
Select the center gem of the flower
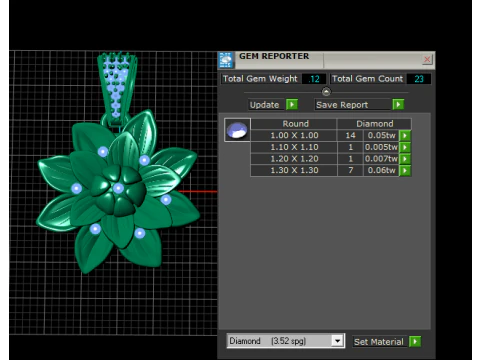tap(118, 188)
